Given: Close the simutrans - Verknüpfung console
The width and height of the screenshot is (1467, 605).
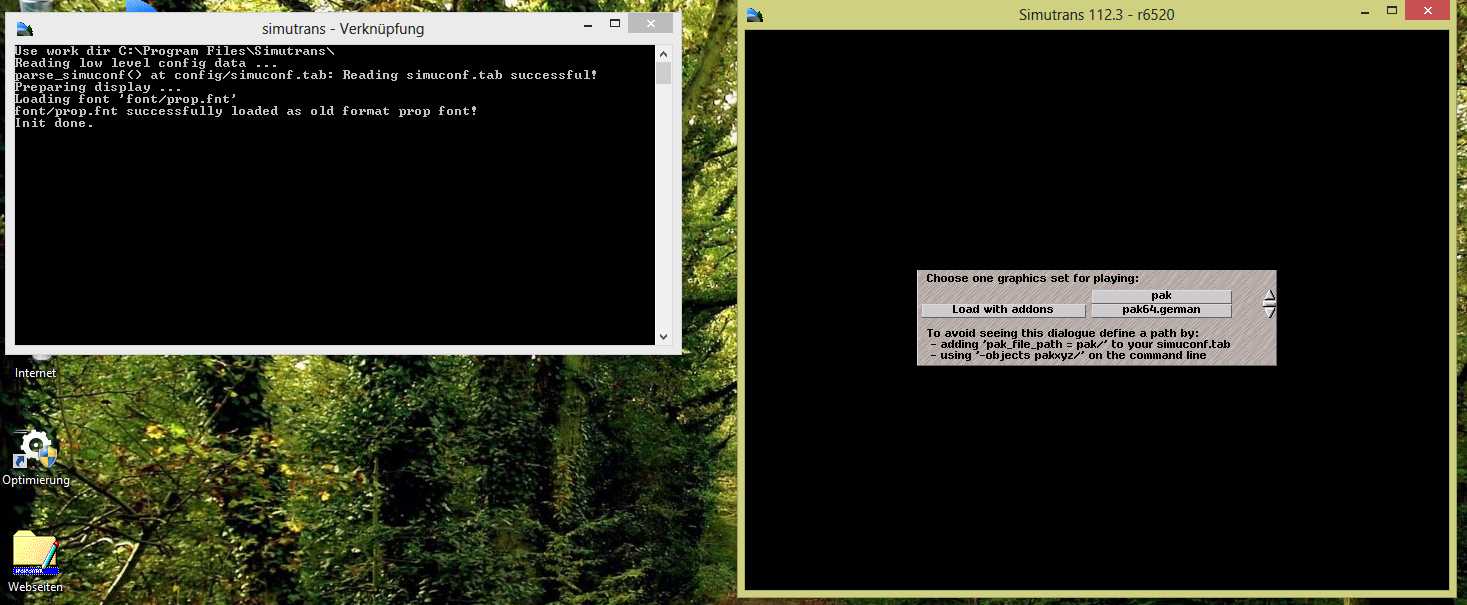Looking at the screenshot, I should click(652, 24).
